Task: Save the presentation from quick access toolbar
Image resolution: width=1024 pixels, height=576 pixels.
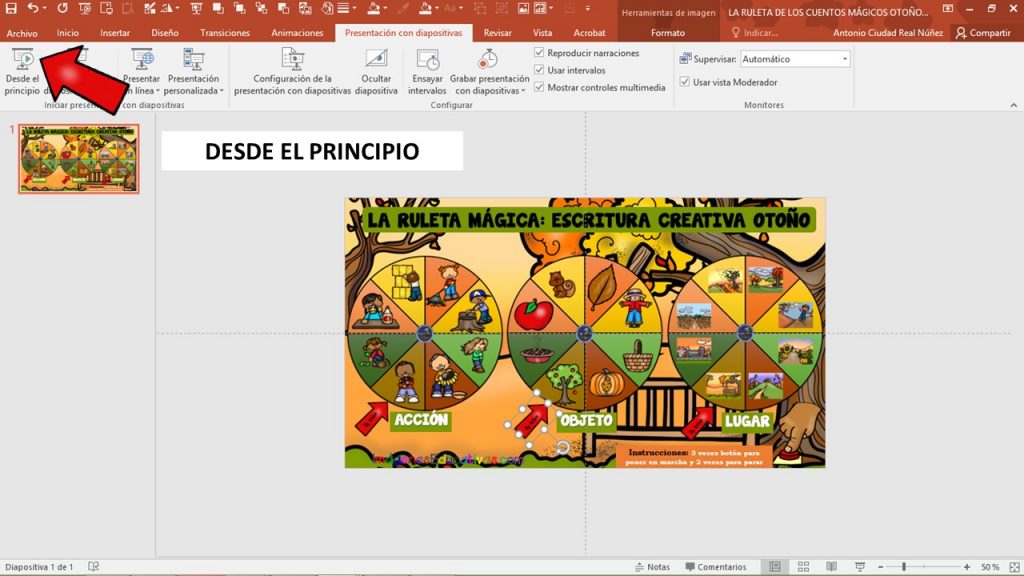Action: tap(11, 8)
